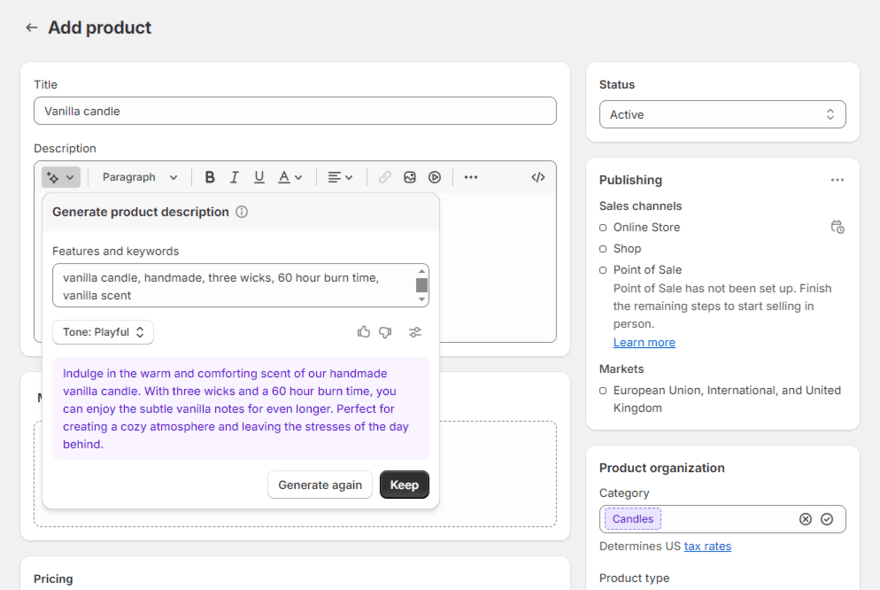Enable the Shop sales channel

[601, 248]
